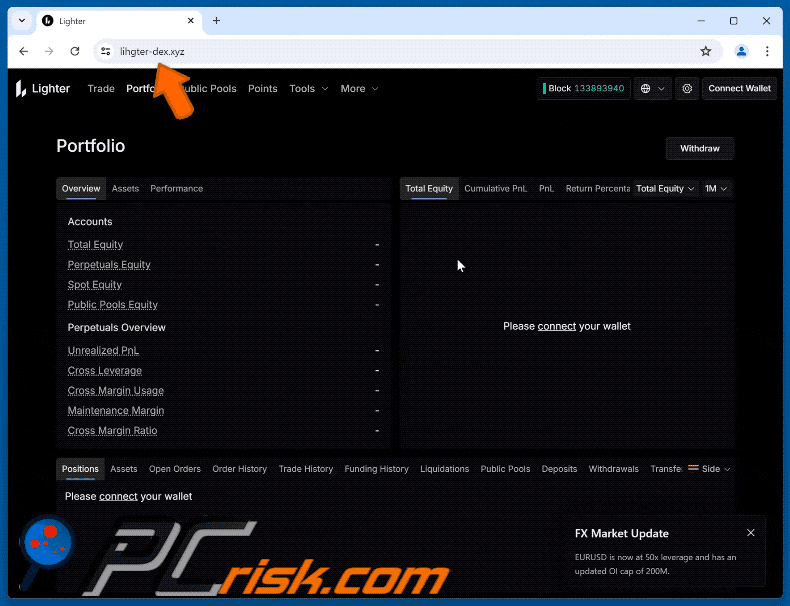Open the Side filter dropdown
790x606 pixels.
[709, 469]
